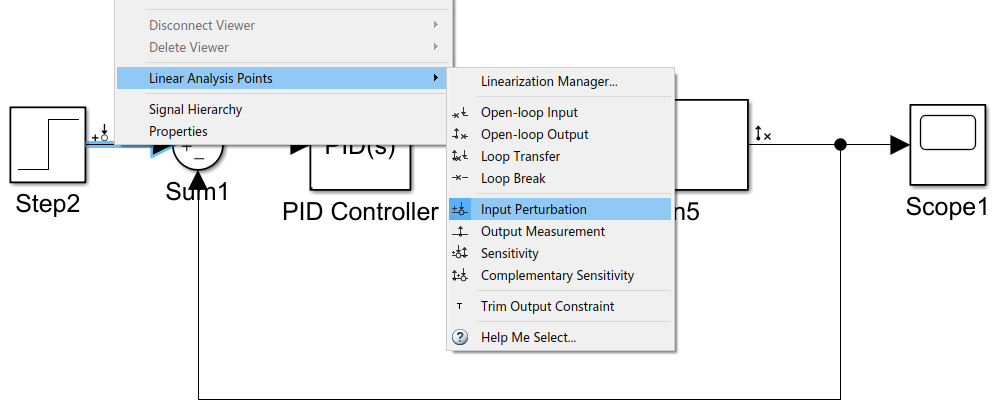Open Properties from the context menu
This screenshot has height=412, width=997.
coord(178,132)
